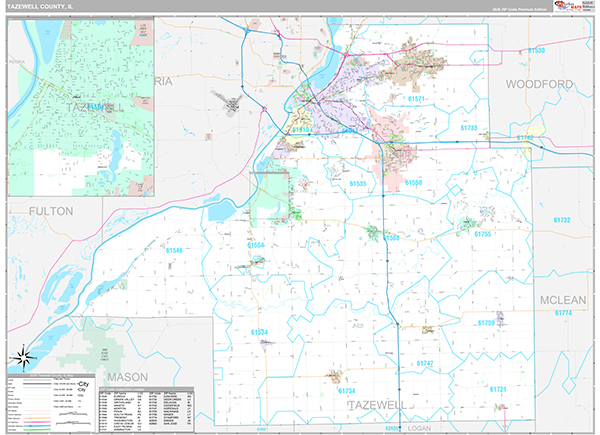Image resolution: width=600 pixels, height=435 pixels.
Task: Click the map legend box
Action: [51, 404]
